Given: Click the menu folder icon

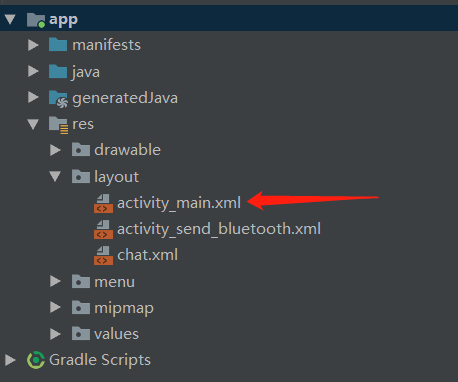Looking at the screenshot, I should [81, 281].
